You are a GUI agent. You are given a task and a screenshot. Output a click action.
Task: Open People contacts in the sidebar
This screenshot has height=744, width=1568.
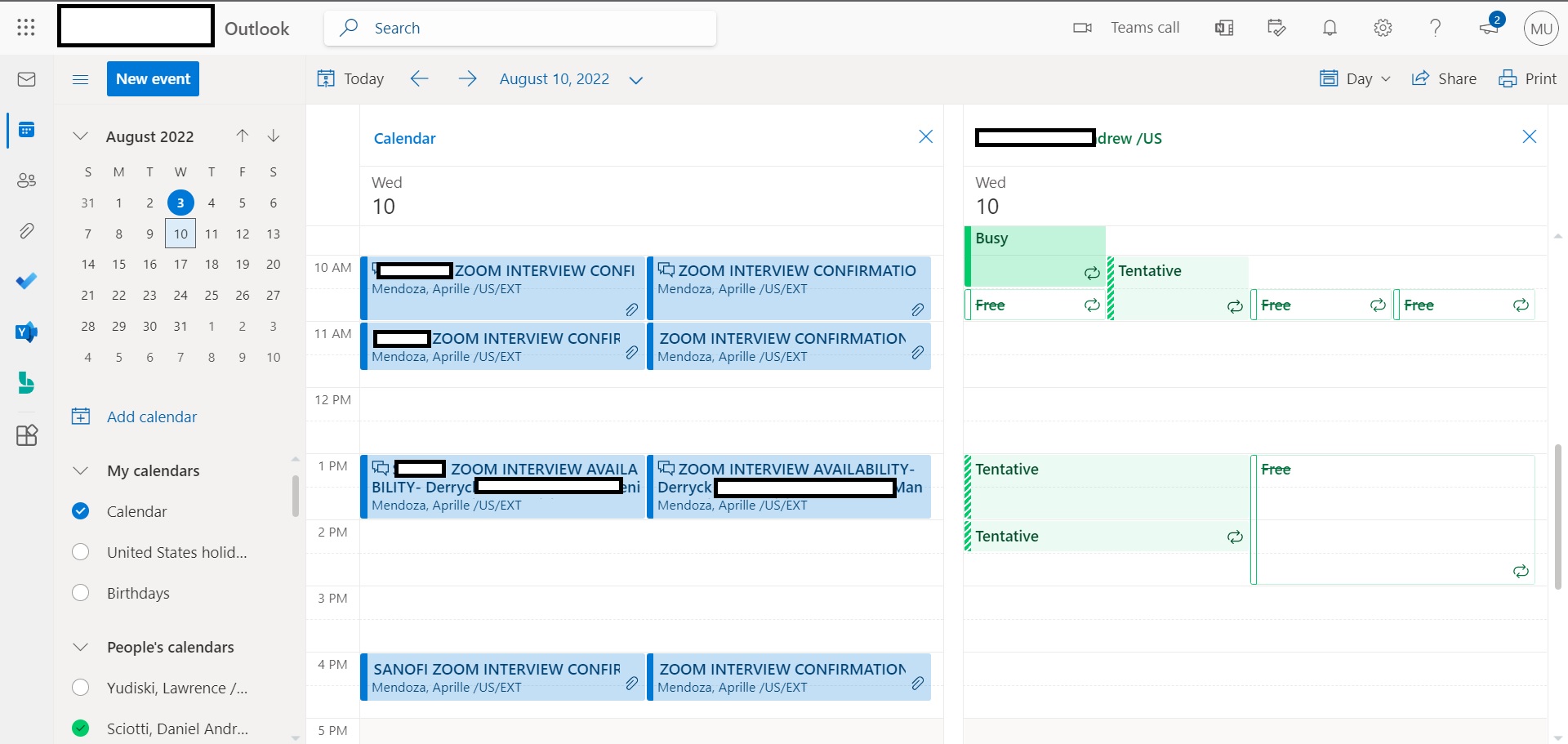coord(26,180)
